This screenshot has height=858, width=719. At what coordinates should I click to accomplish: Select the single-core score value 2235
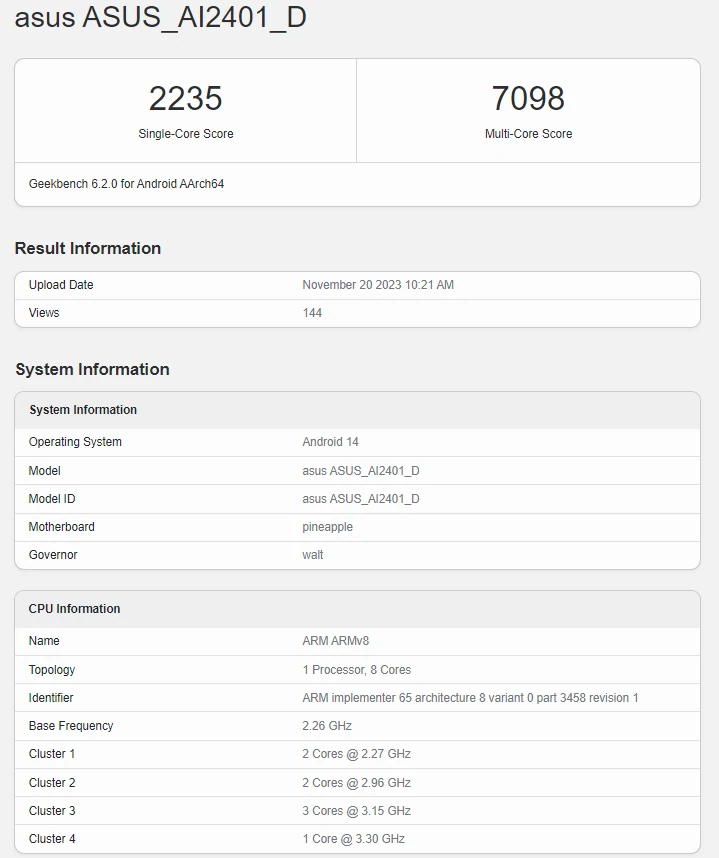[185, 98]
